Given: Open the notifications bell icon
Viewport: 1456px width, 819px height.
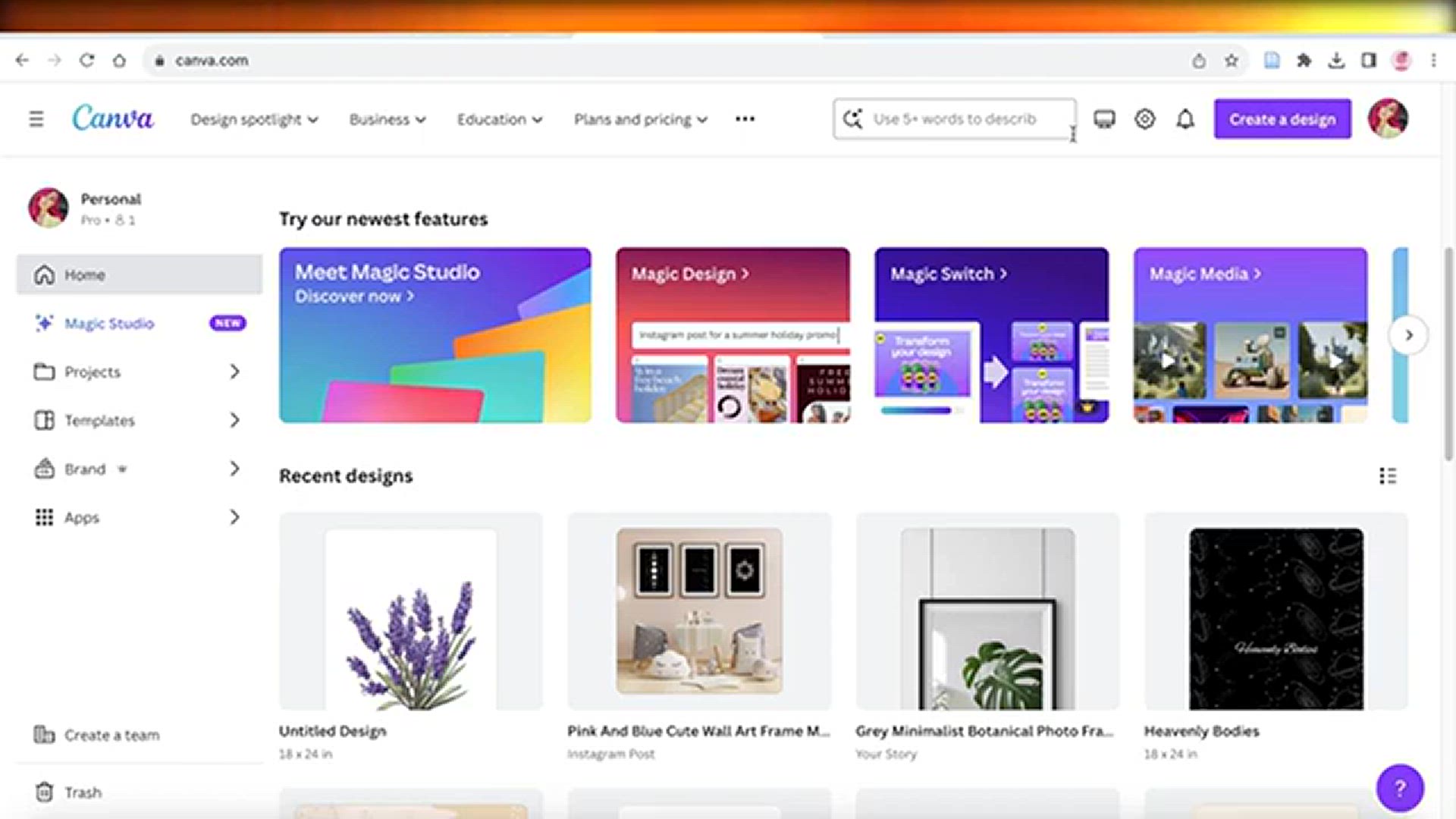Looking at the screenshot, I should pyautogui.click(x=1185, y=119).
